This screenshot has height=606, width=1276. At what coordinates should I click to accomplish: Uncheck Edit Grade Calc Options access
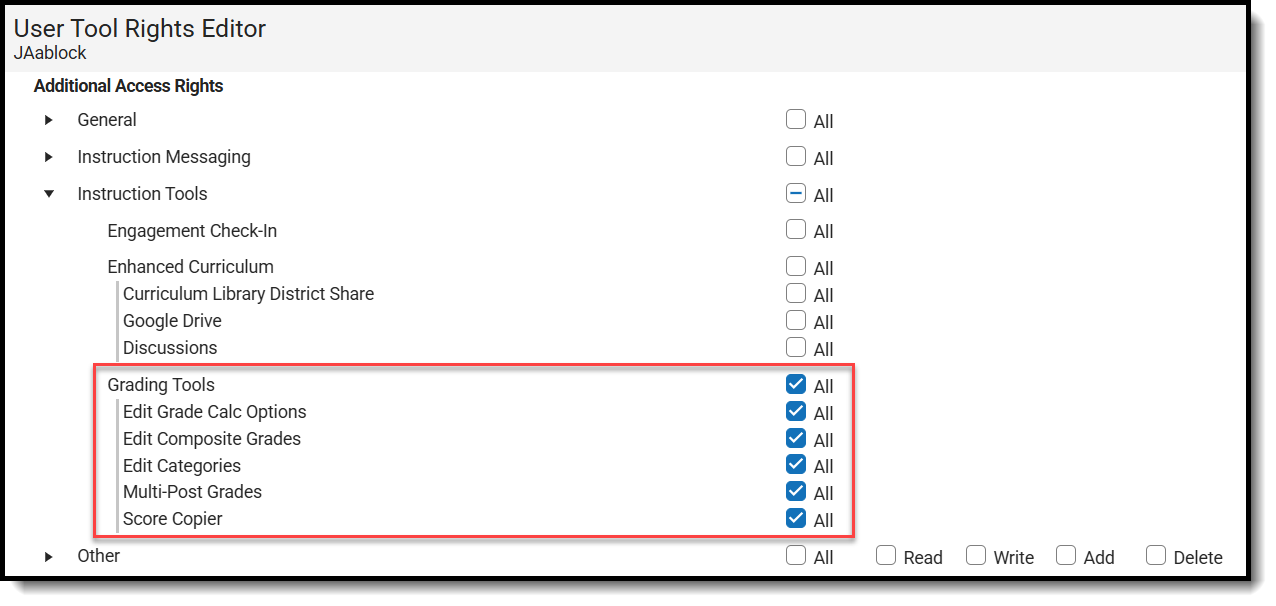(796, 411)
